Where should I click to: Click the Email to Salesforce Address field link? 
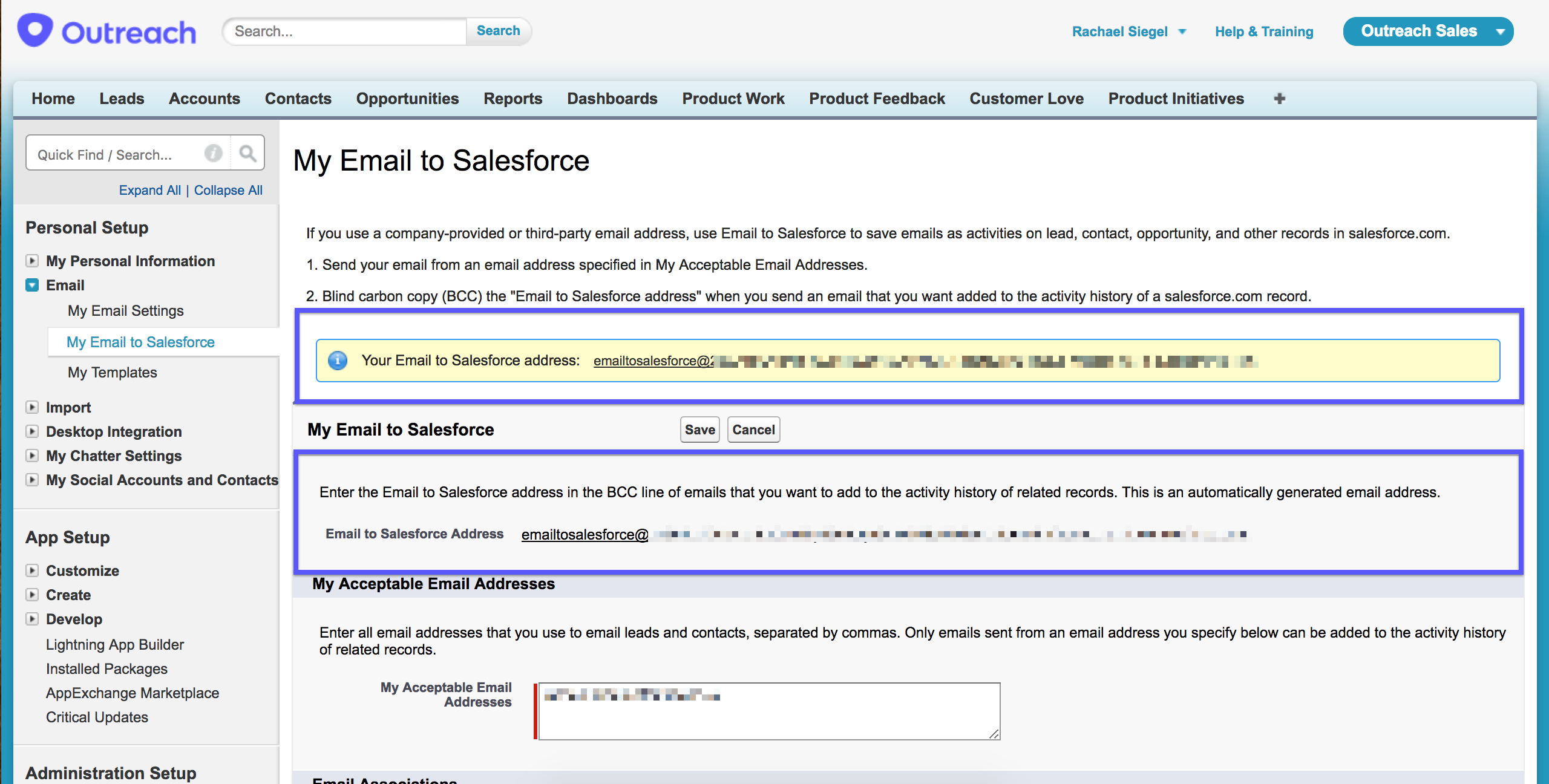click(883, 535)
